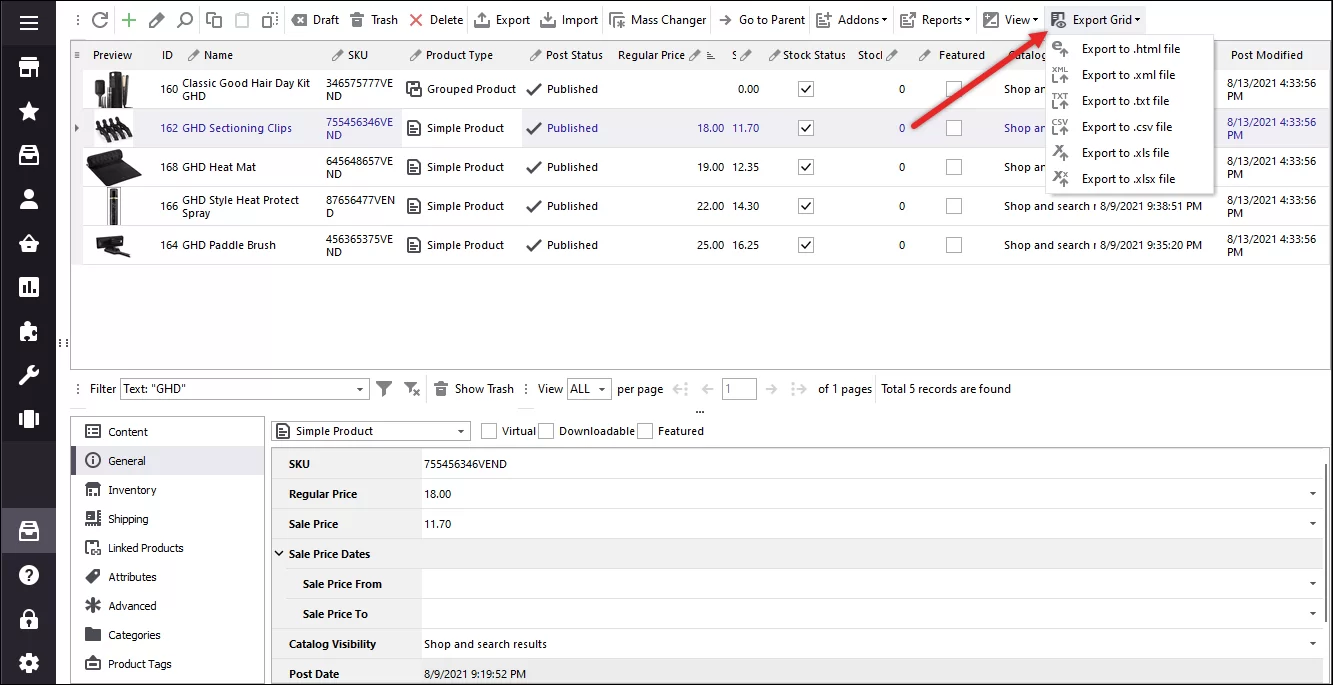Click the Copy products icon
This screenshot has width=1333, height=685.
click(x=212, y=19)
